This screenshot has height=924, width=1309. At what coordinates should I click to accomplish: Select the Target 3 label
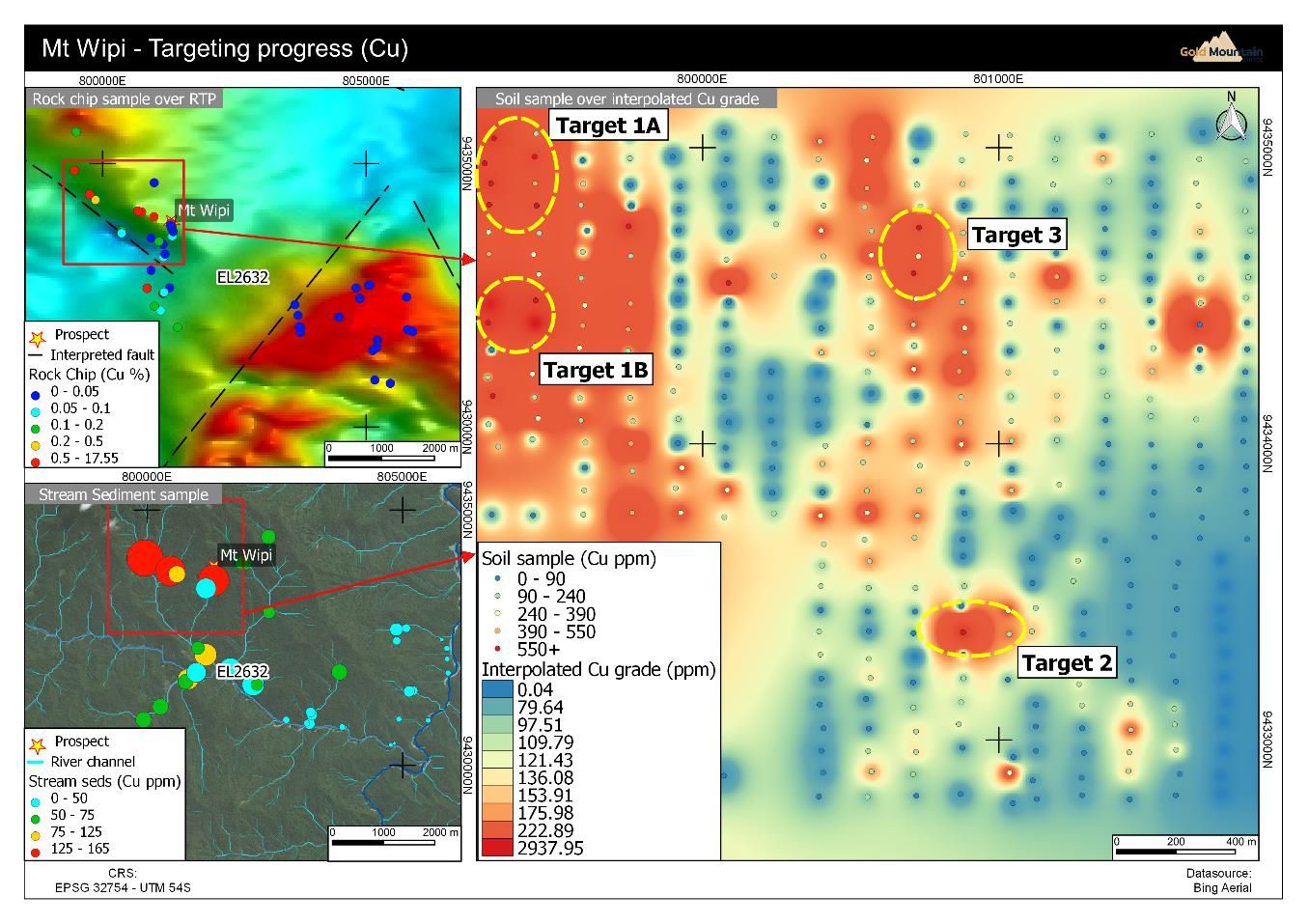[1017, 235]
